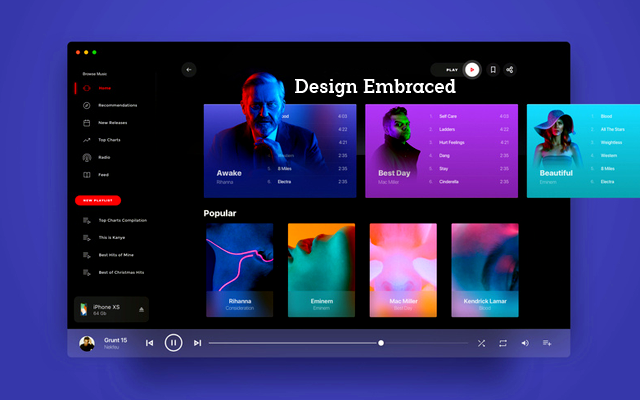Open the This is Kanye playlist
The height and width of the screenshot is (400, 640).
tap(112, 238)
